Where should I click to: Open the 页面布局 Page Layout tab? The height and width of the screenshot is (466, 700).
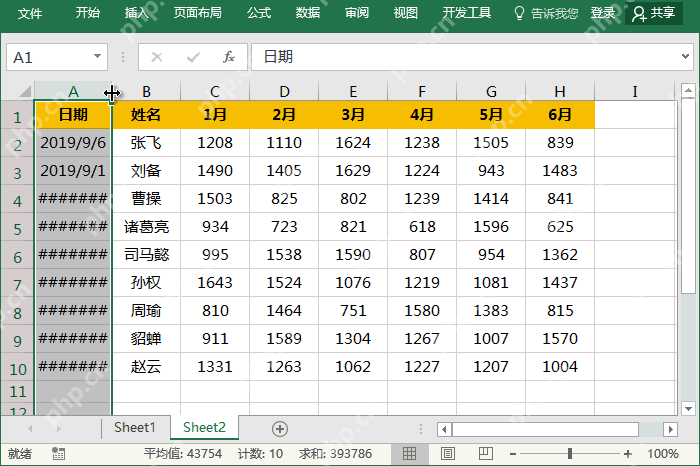198,13
